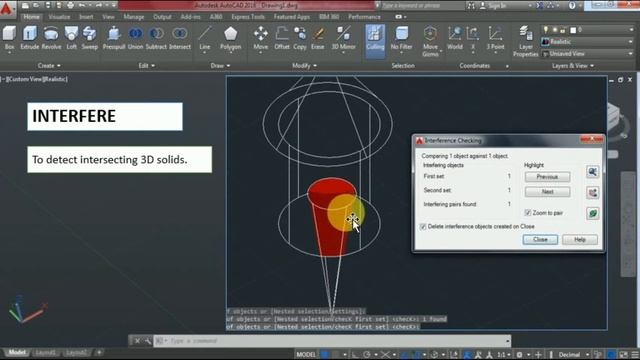The image size is (640, 360).
Task: Switch to the Model layout tab
Action: 17,352
